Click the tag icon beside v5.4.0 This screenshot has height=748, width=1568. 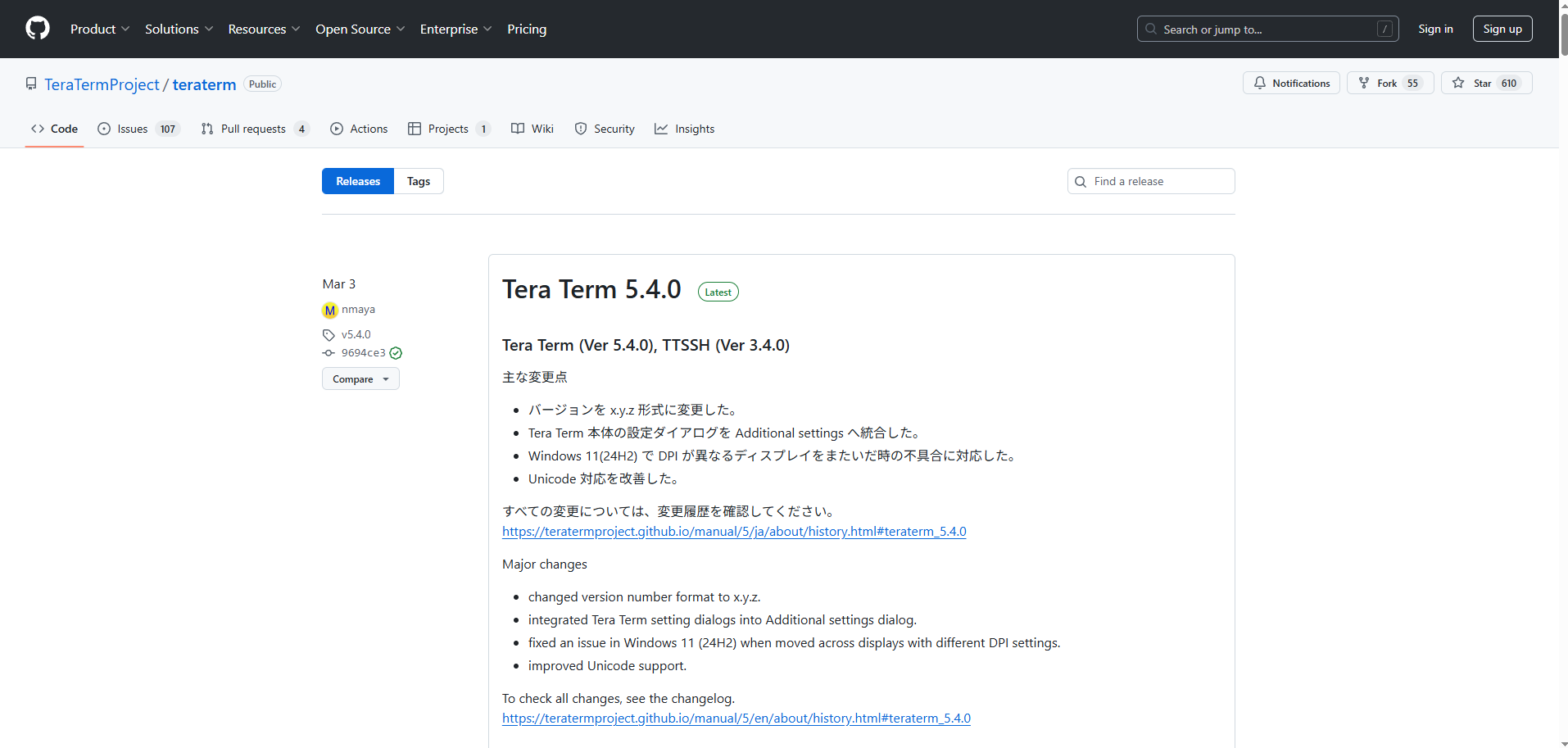329,334
